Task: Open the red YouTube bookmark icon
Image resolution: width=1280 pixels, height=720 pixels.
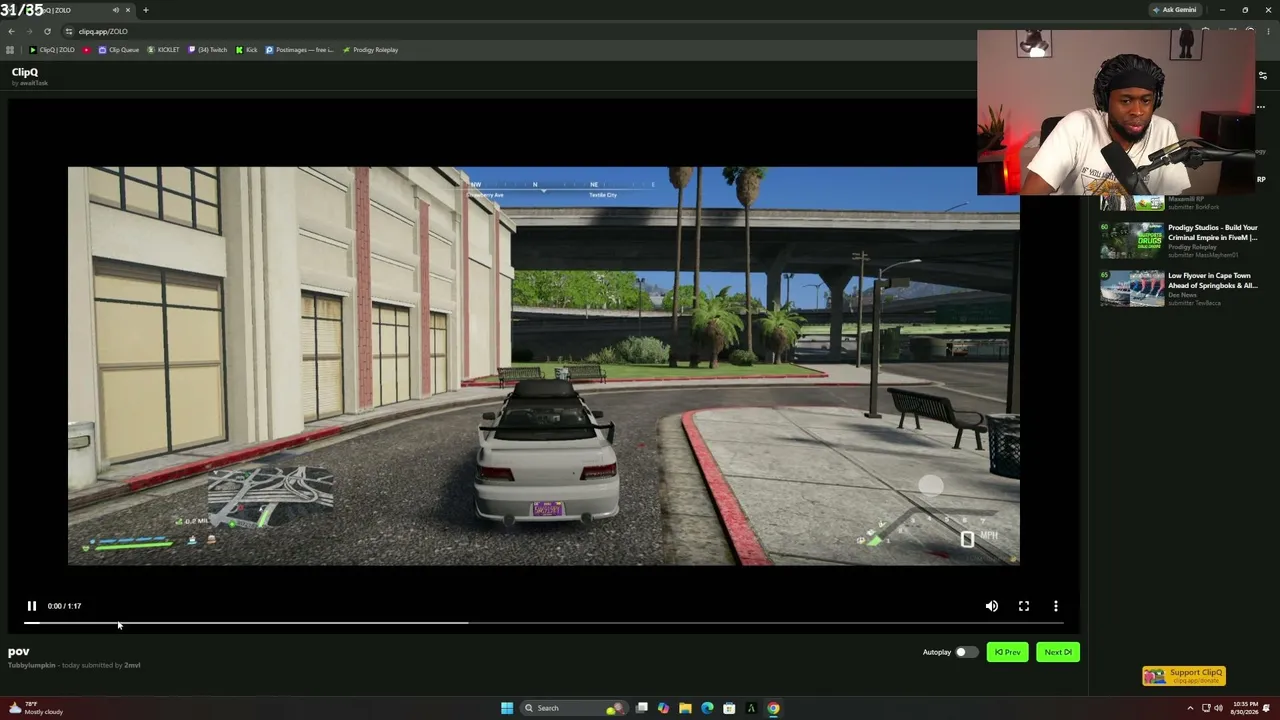Action: coord(87,50)
